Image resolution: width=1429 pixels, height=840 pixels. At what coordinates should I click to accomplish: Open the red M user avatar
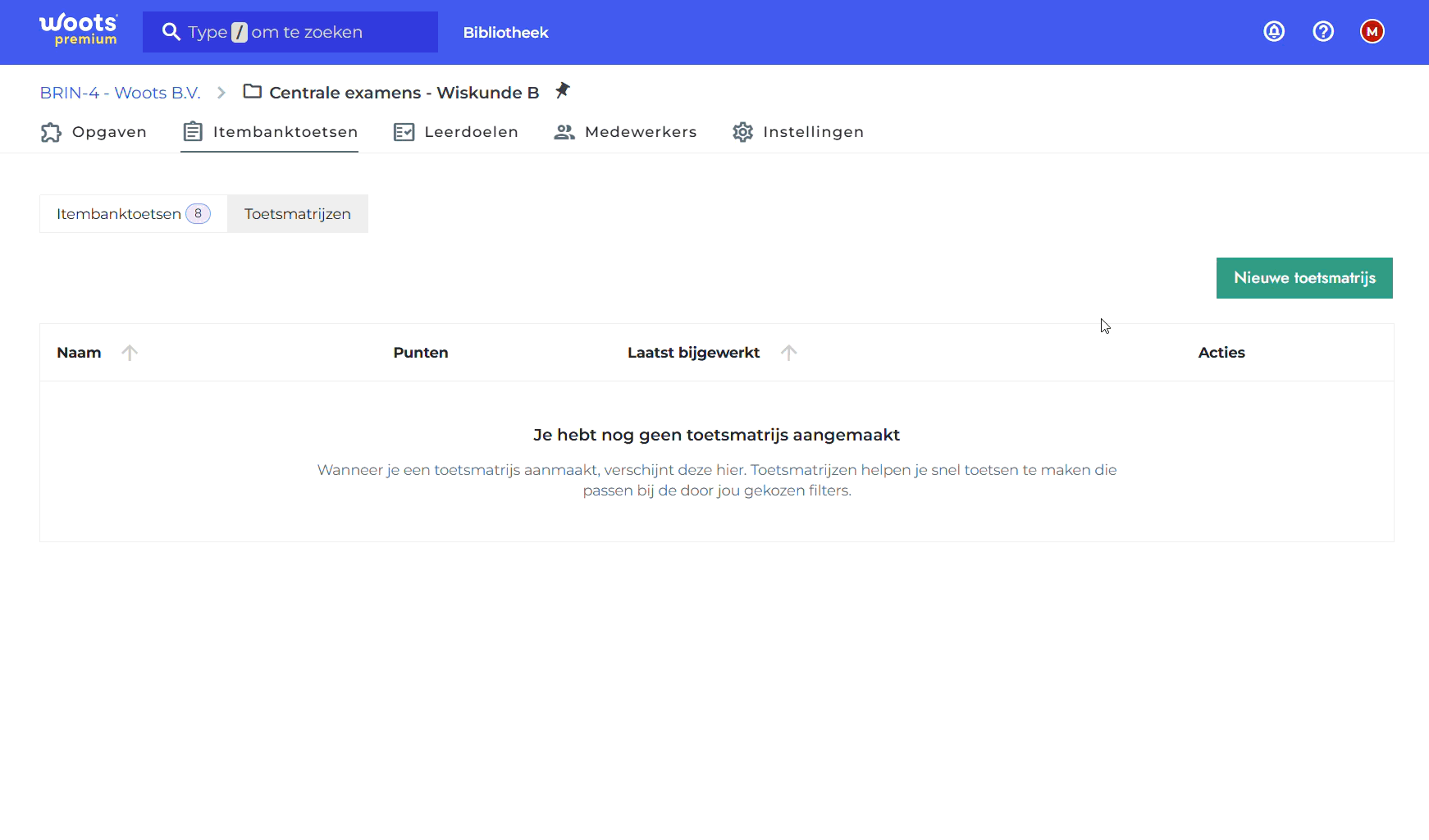(x=1372, y=31)
